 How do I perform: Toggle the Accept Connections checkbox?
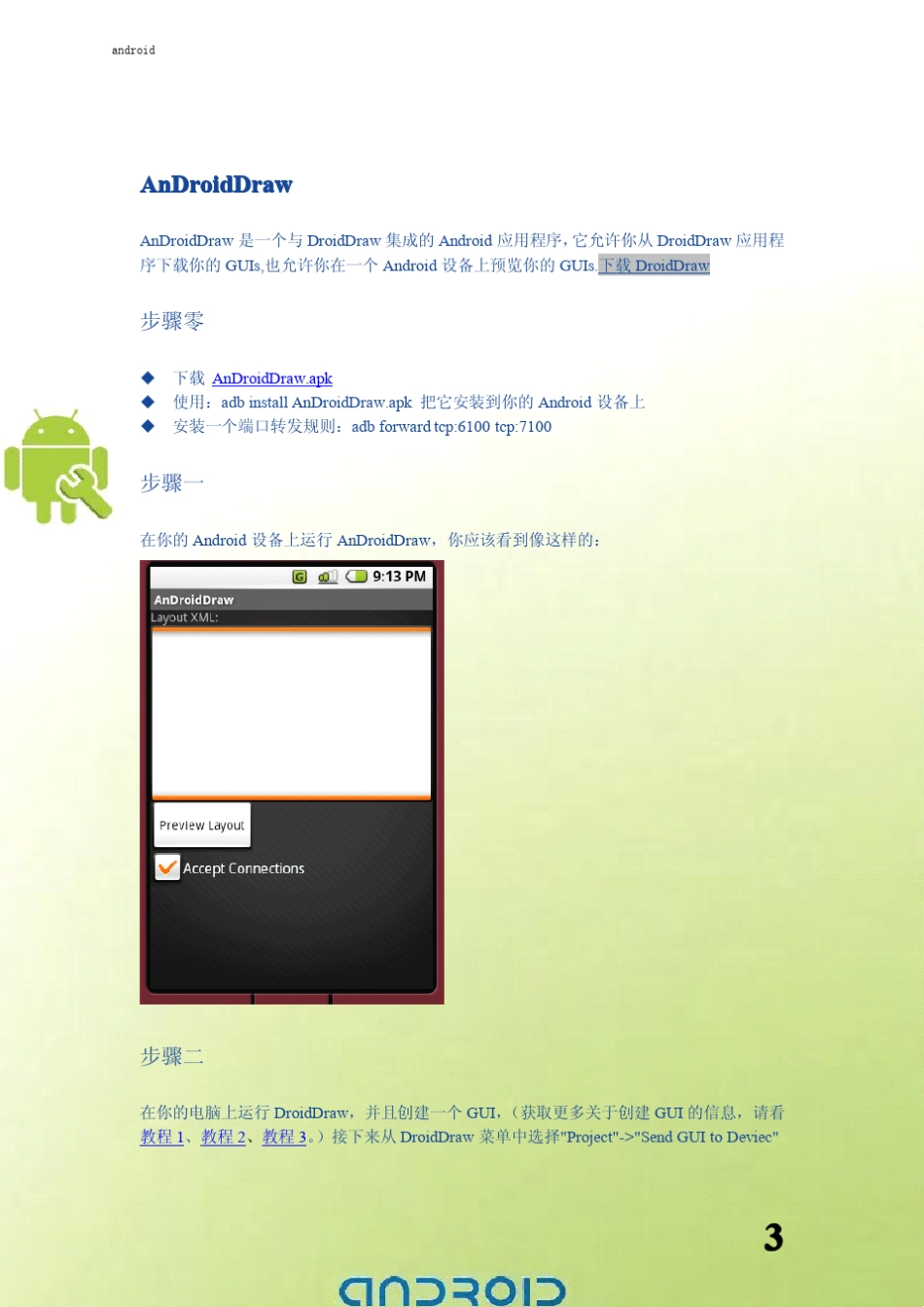(167, 867)
